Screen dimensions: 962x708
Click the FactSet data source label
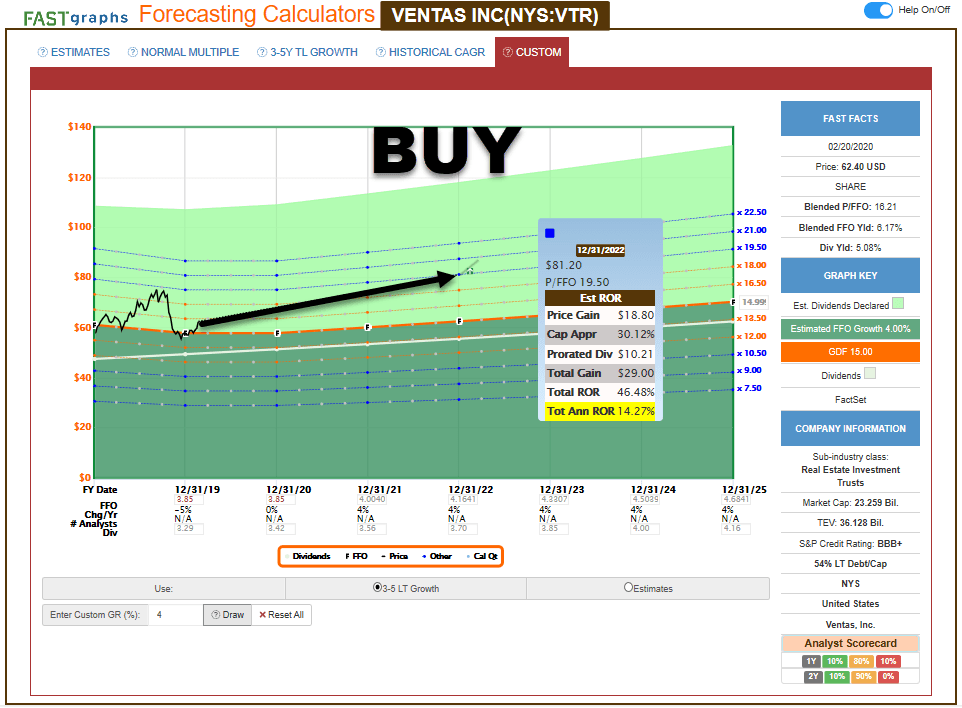[x=850, y=399]
